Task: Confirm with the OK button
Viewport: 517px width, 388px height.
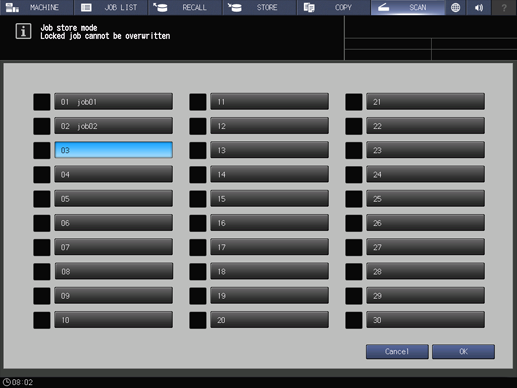Action: point(463,352)
